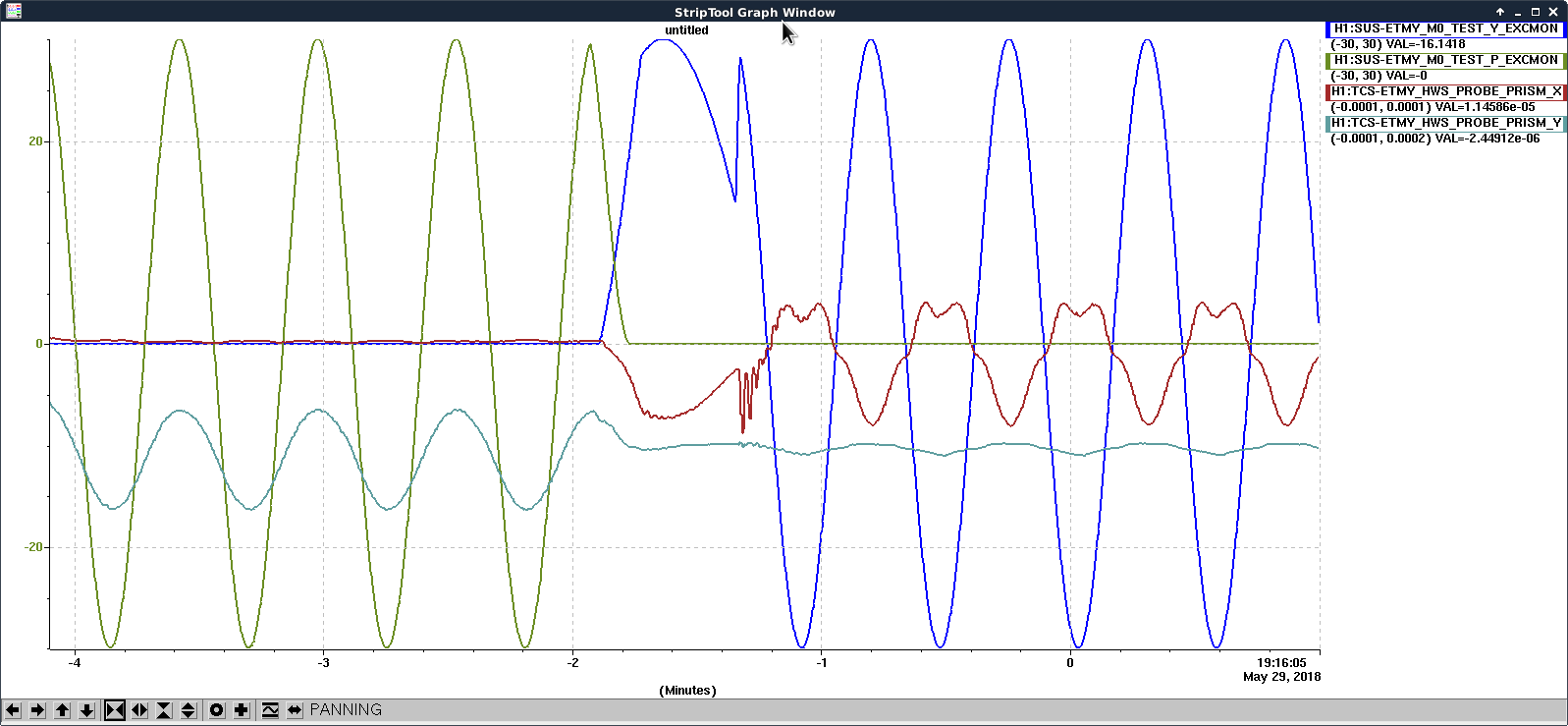Click the plus toolbar button
The image size is (1568, 726).
pos(242,710)
